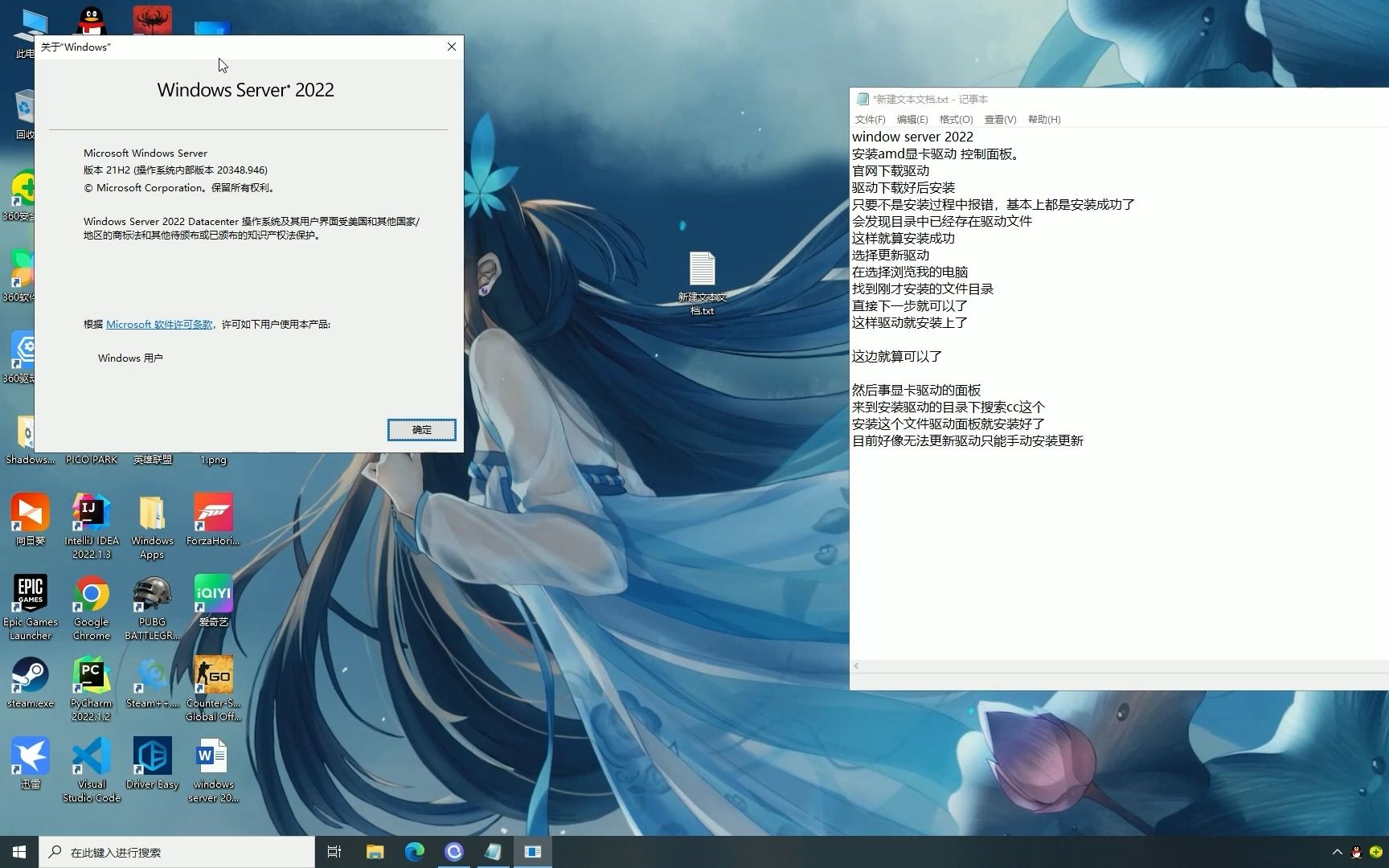Launch Microsoft Edge from the taskbar
This screenshot has width=1389, height=868.
pyautogui.click(x=415, y=852)
